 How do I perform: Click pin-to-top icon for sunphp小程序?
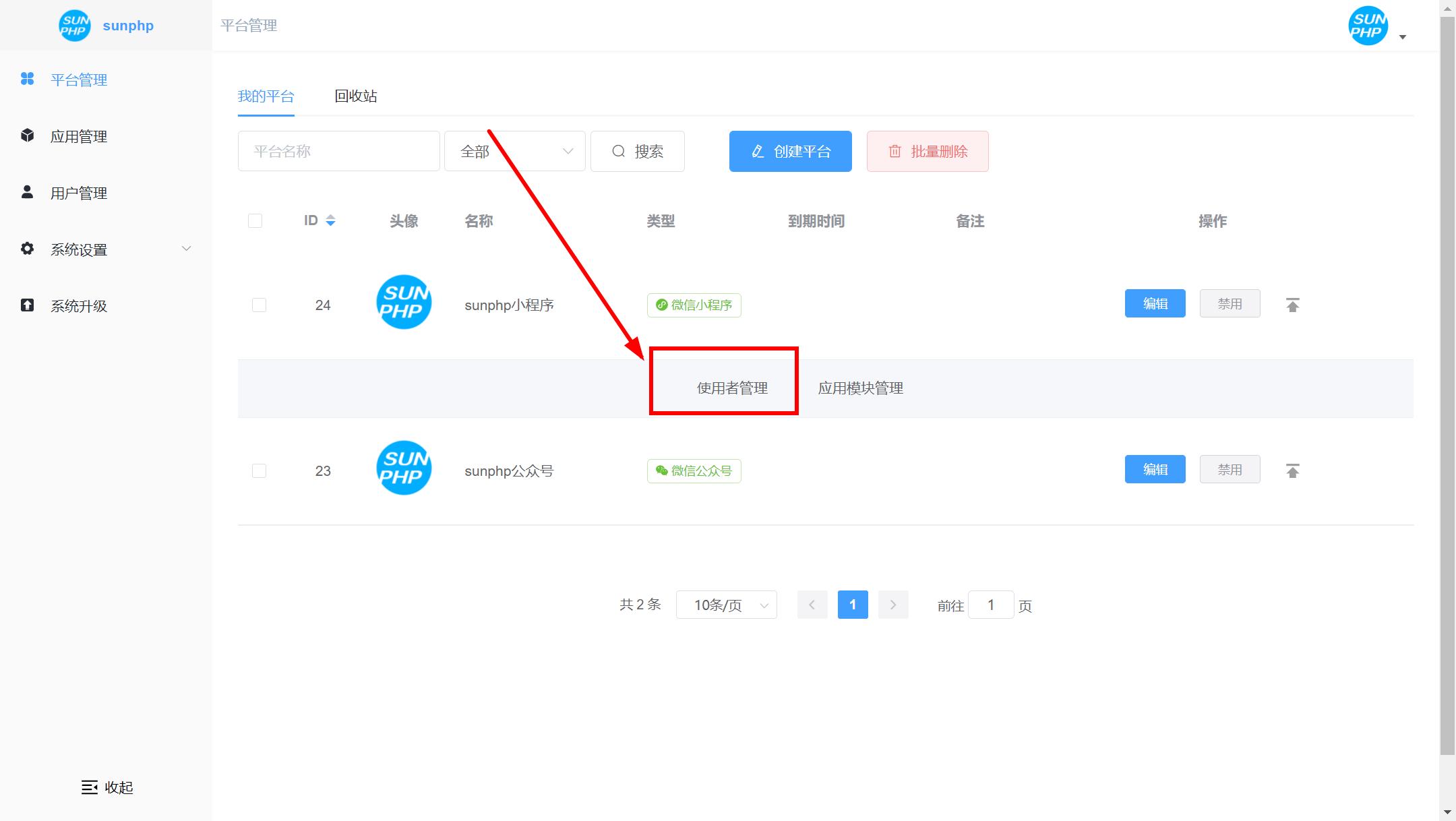(1292, 305)
